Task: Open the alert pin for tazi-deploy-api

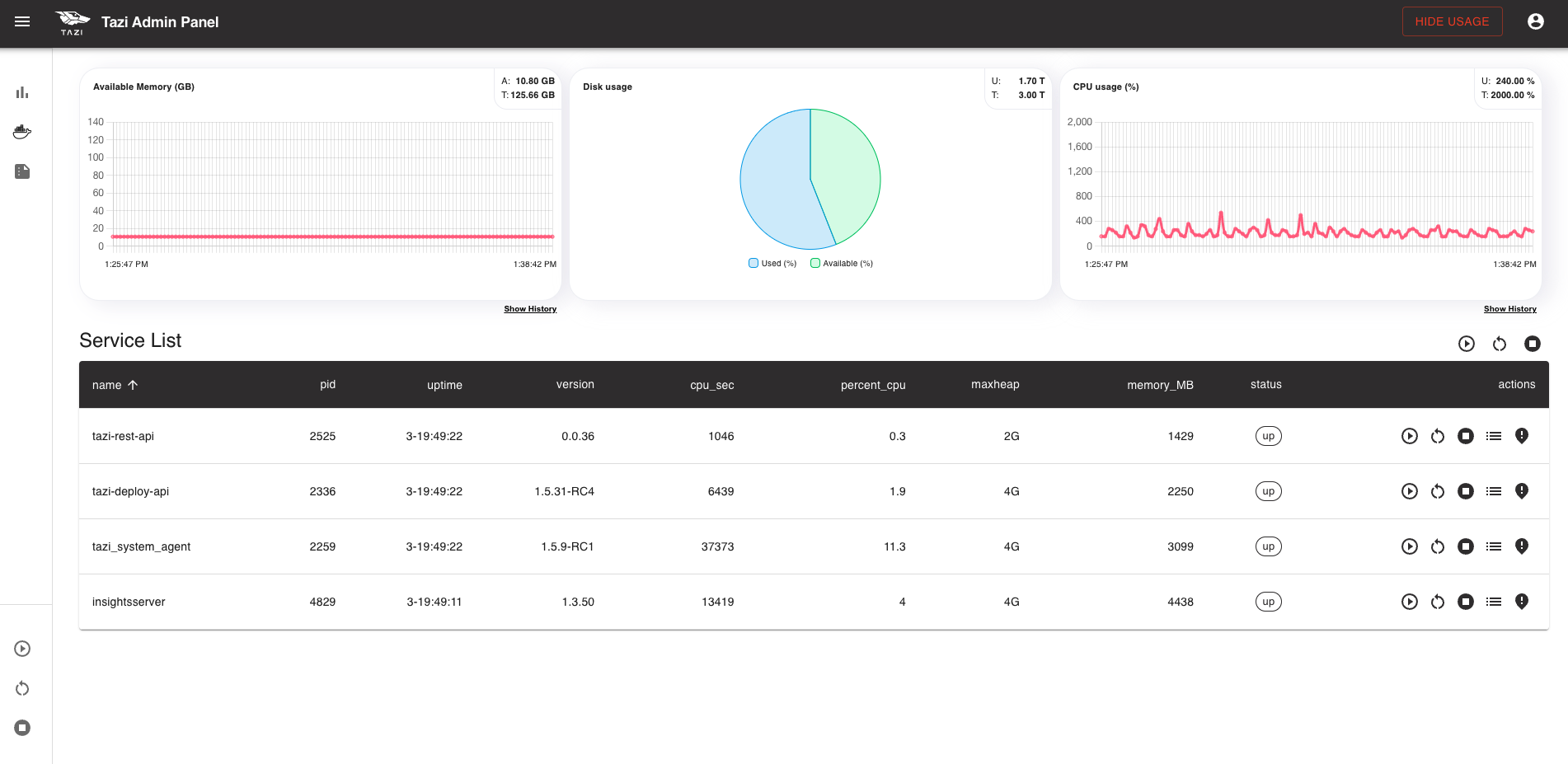Action: (x=1522, y=491)
